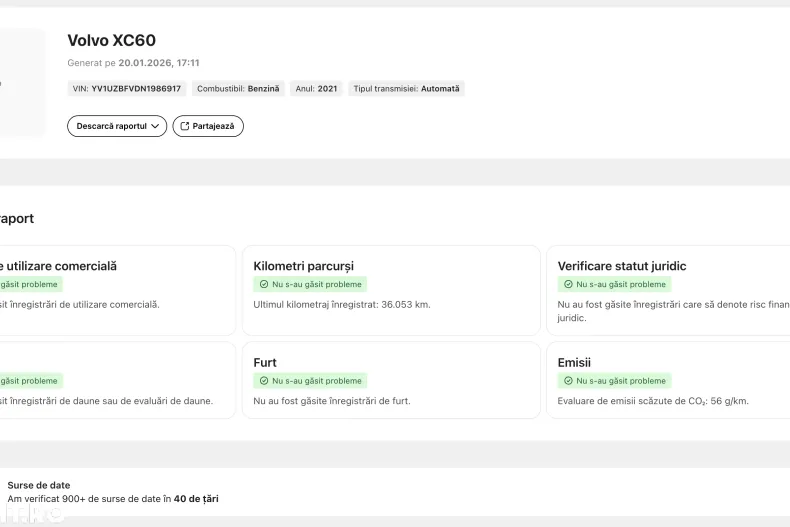Open the utilizare comercială card heading

pos(58,266)
